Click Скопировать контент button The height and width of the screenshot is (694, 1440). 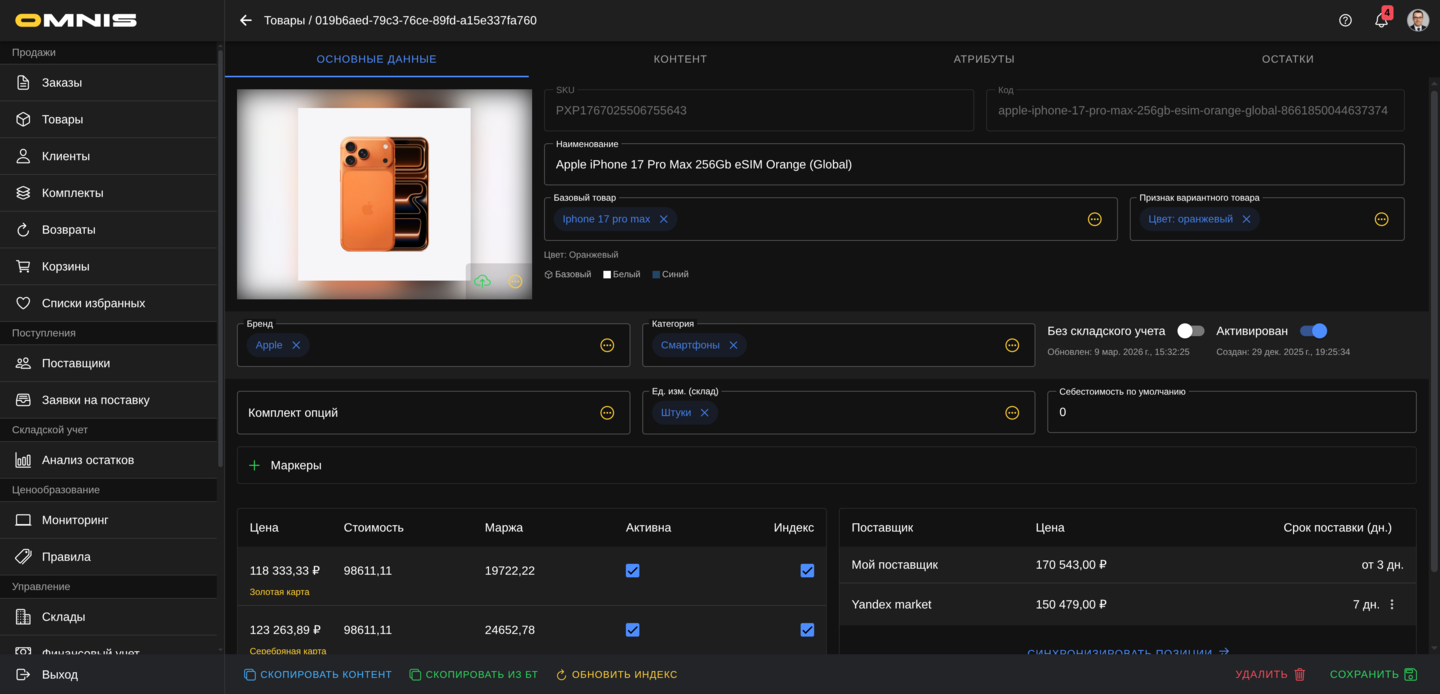318,675
